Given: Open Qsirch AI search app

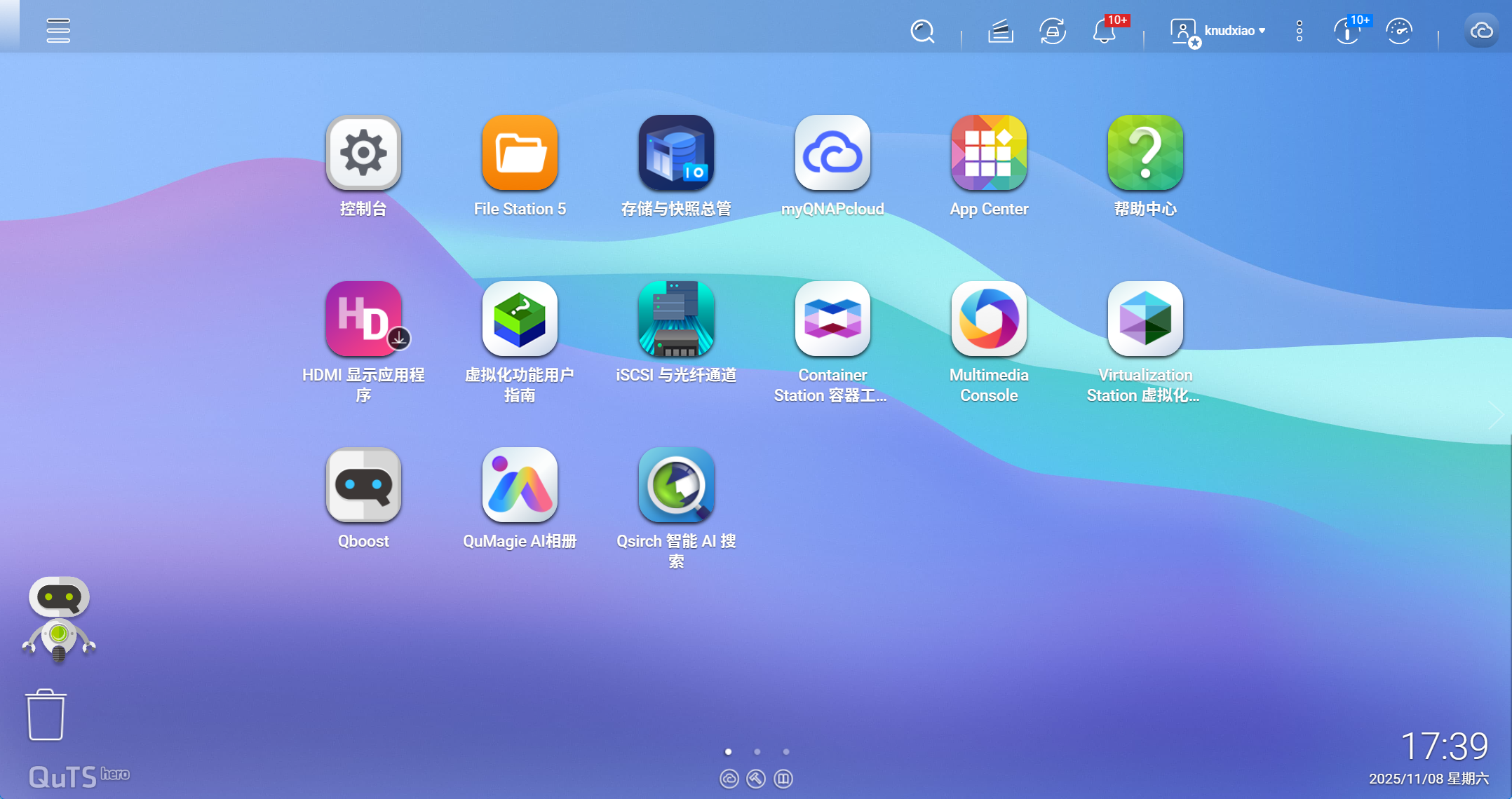Looking at the screenshot, I should pos(675,486).
